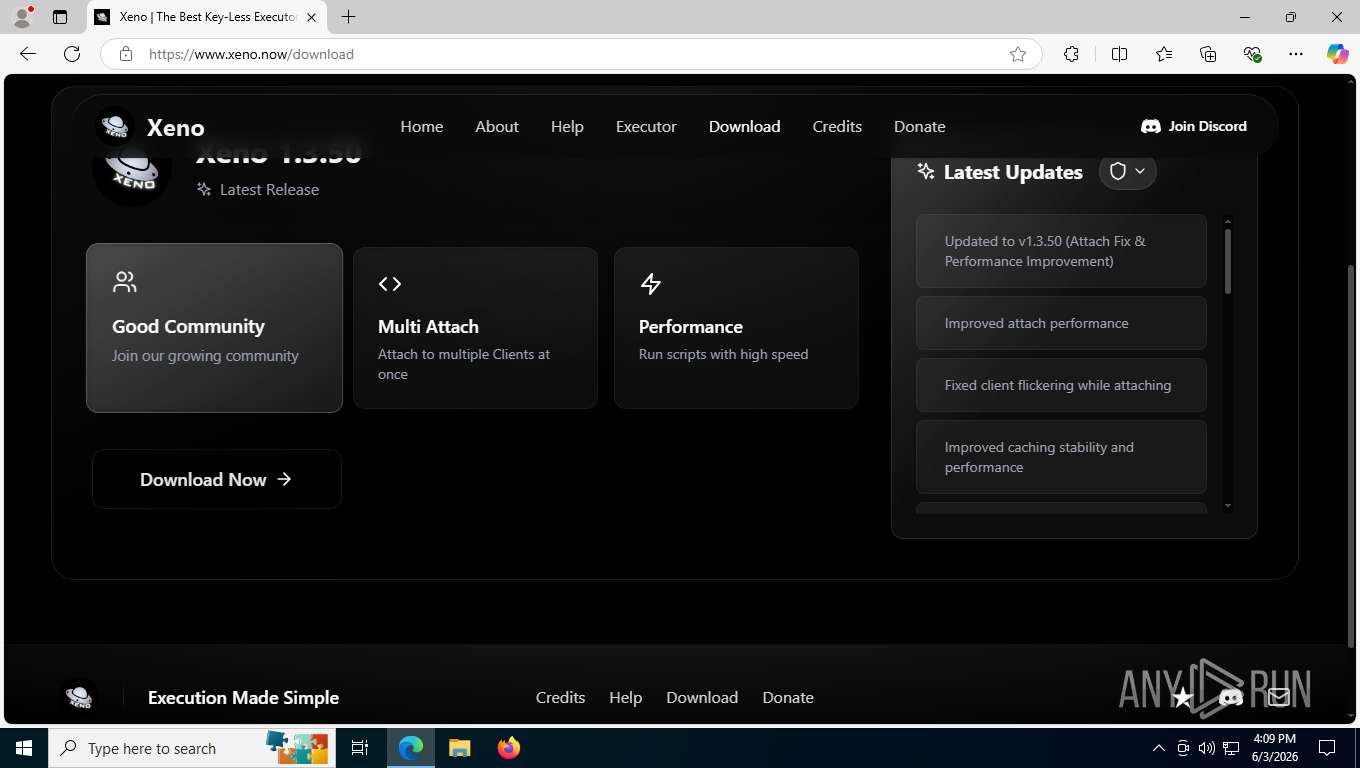Open Copilot sidebar icon

(1337, 54)
